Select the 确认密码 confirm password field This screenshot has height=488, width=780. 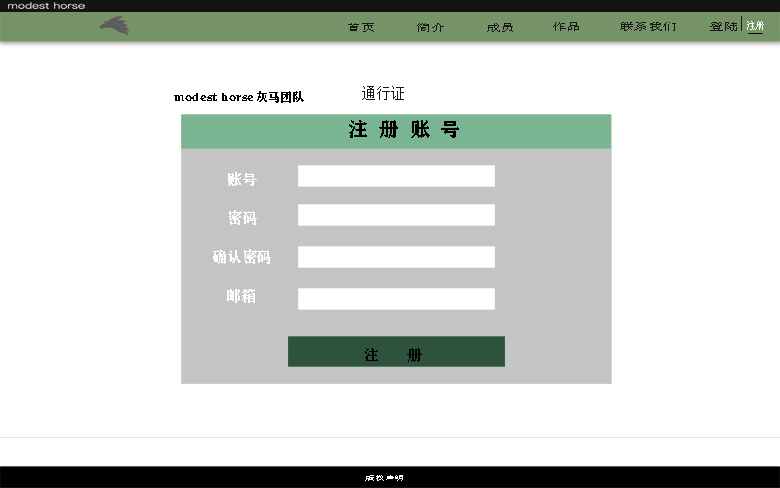(396, 257)
